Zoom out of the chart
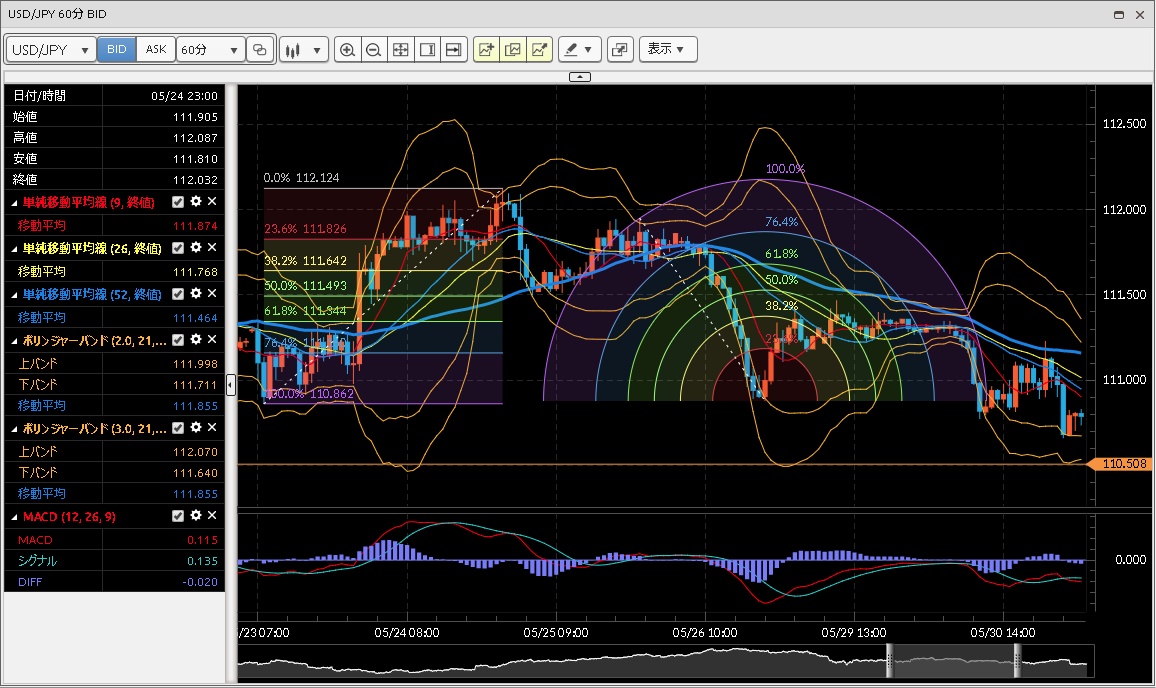The image size is (1156, 688). coord(374,49)
